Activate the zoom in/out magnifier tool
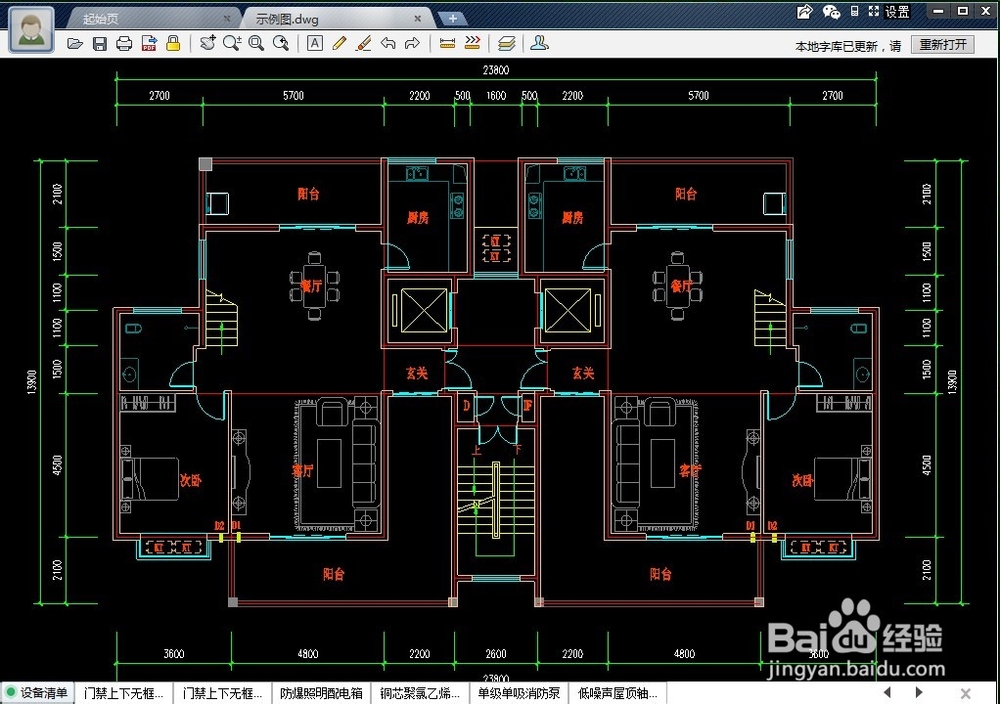The height and width of the screenshot is (704, 1000). click(232, 43)
